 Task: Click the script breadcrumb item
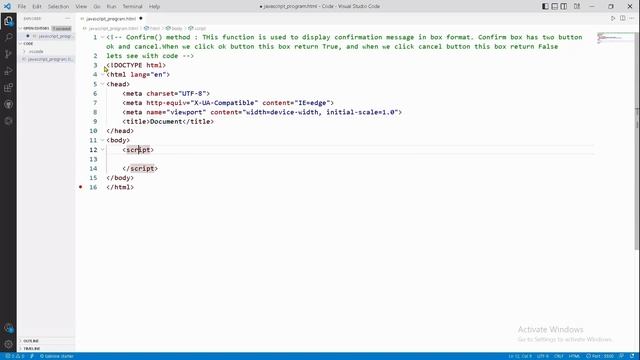(x=198, y=28)
